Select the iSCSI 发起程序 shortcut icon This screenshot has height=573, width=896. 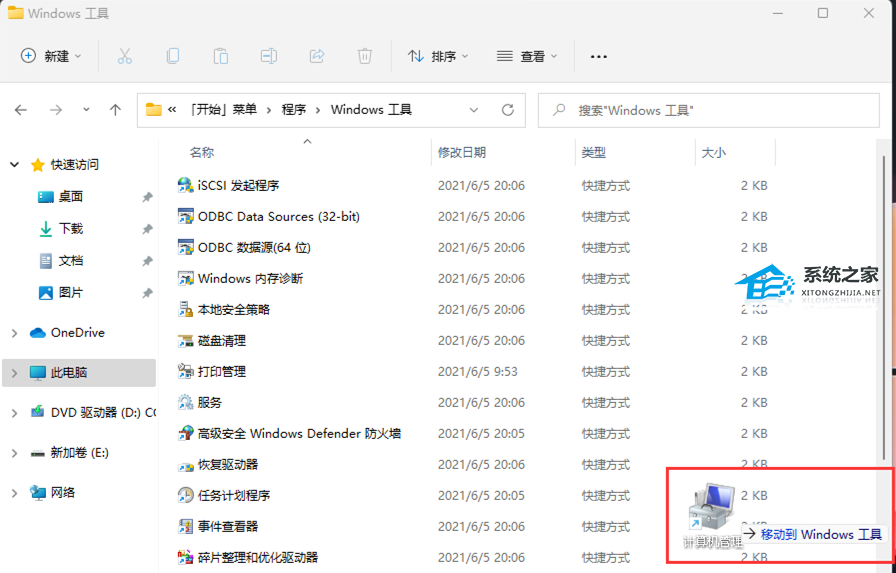pyautogui.click(x=185, y=185)
